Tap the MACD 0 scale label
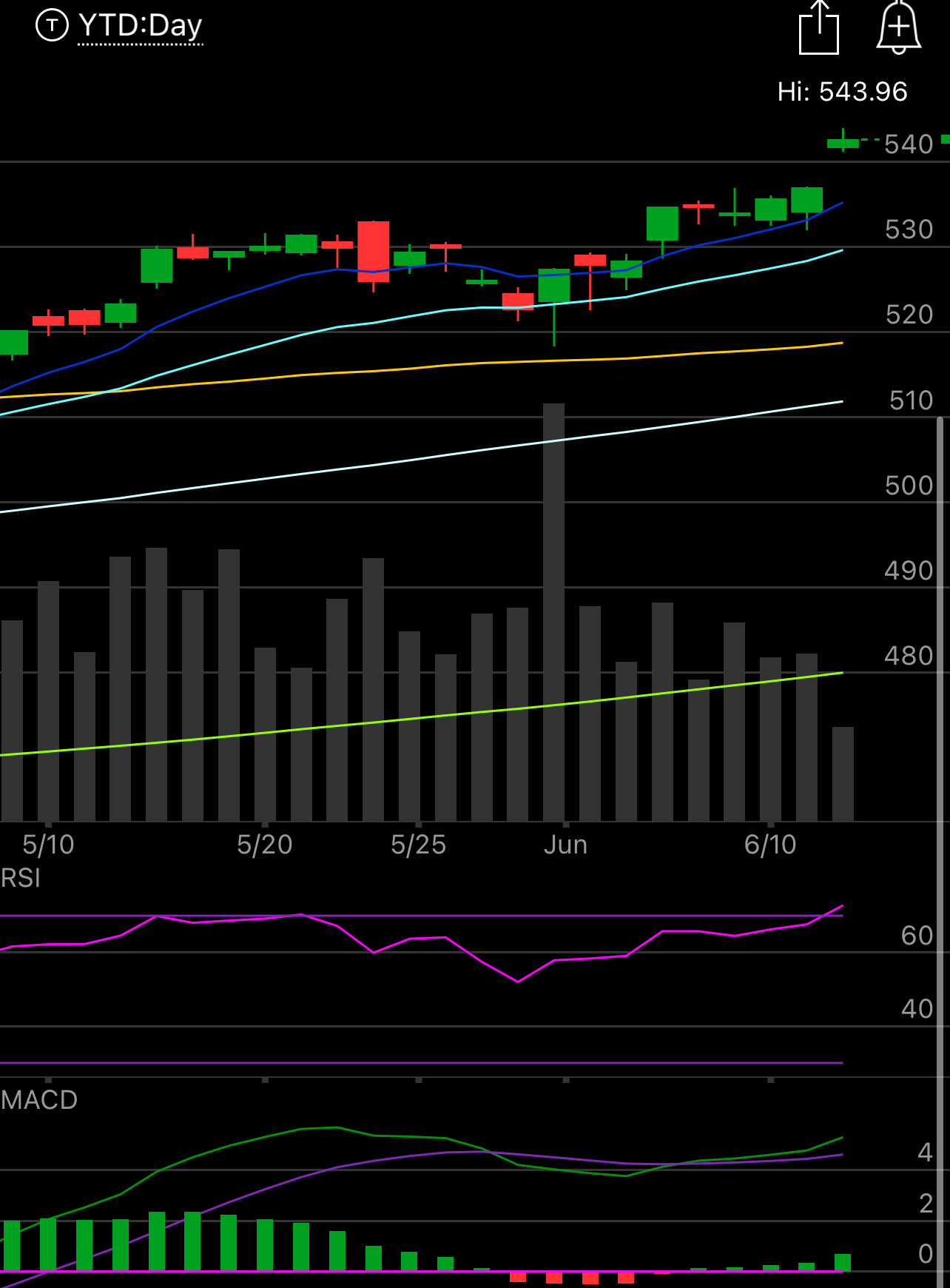 [926, 1254]
